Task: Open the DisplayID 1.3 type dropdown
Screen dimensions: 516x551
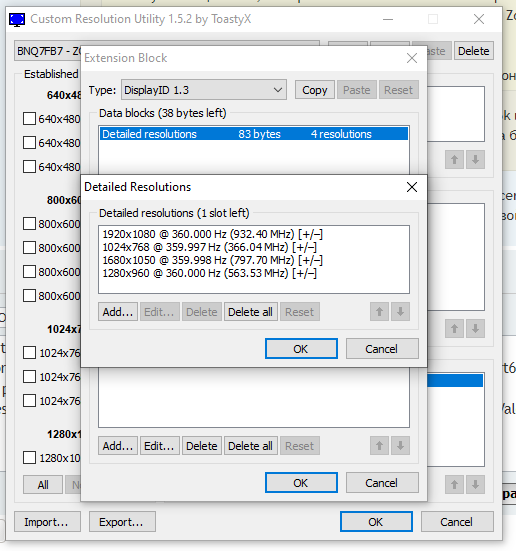Action: click(204, 90)
